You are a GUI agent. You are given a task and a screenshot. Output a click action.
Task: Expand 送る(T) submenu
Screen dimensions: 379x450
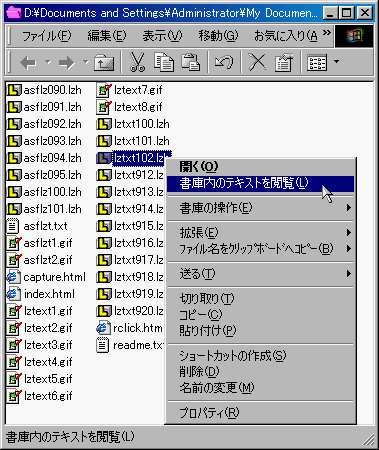[x=260, y=274]
